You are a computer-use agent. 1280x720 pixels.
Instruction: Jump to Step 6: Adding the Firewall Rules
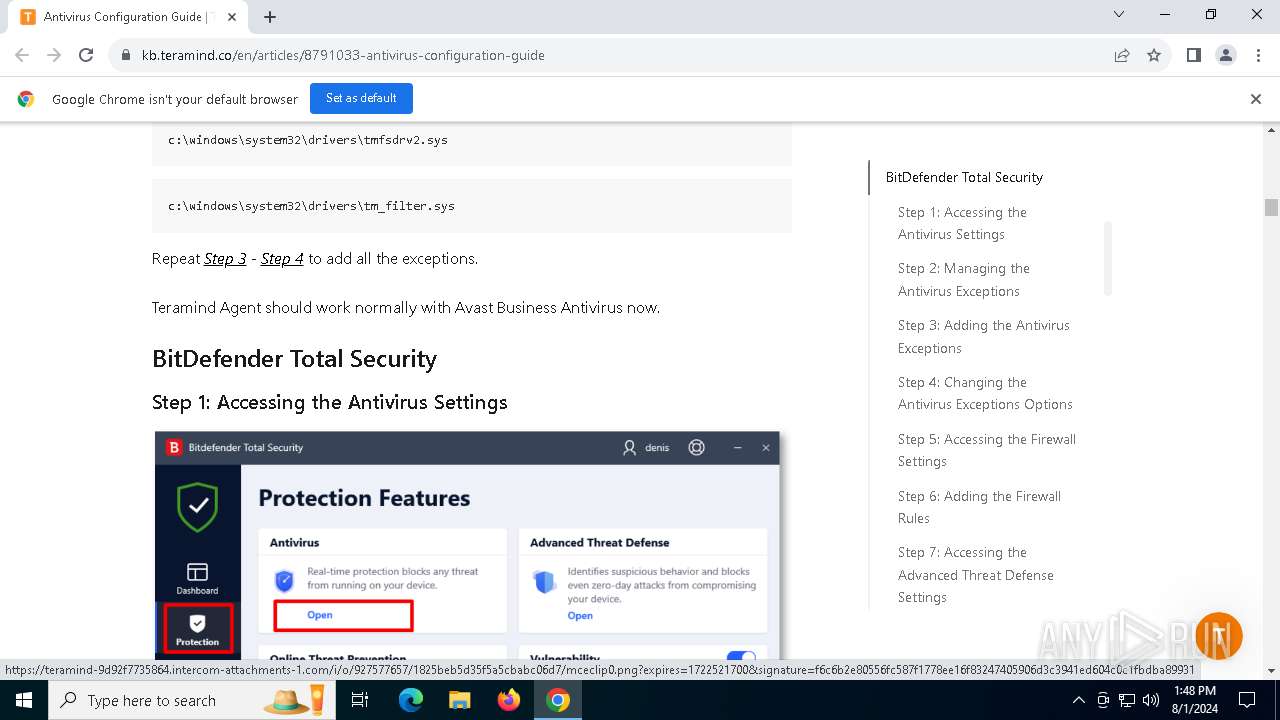[x=979, y=507]
